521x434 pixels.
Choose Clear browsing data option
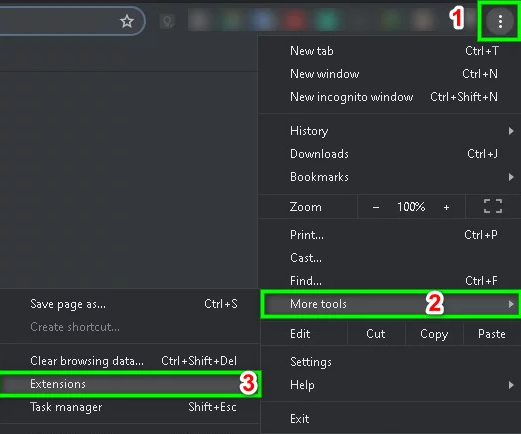[129, 361]
